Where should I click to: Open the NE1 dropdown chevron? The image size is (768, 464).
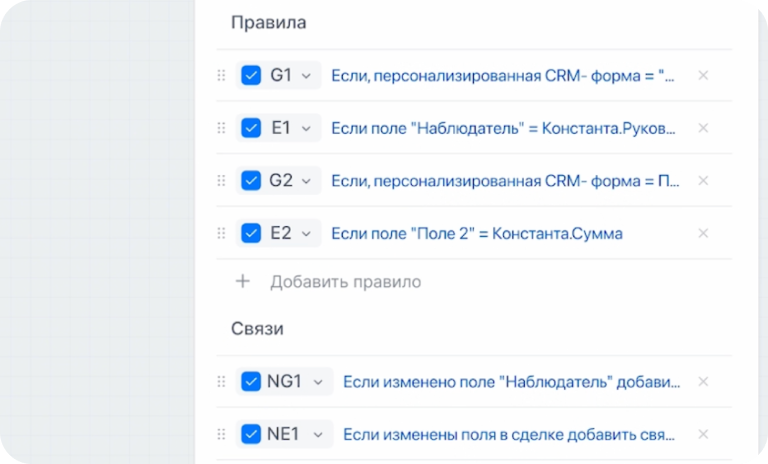click(318, 435)
